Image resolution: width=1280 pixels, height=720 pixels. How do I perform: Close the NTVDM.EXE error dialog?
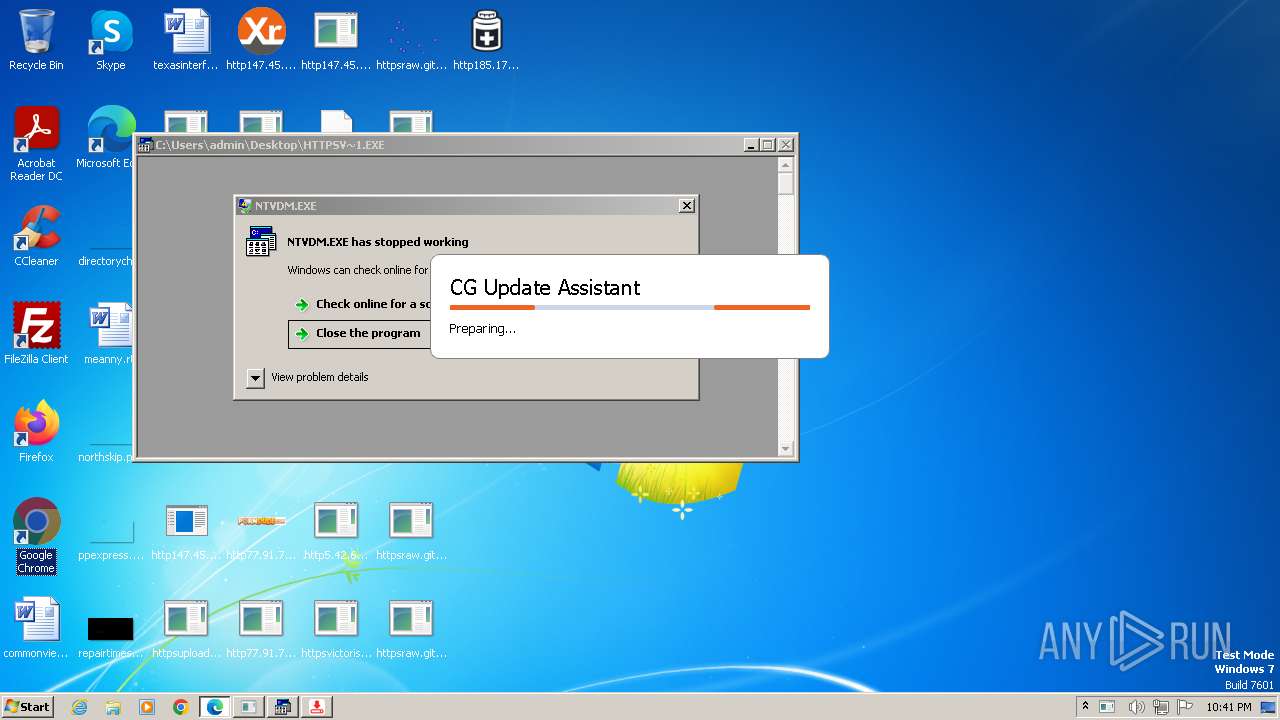click(686, 205)
